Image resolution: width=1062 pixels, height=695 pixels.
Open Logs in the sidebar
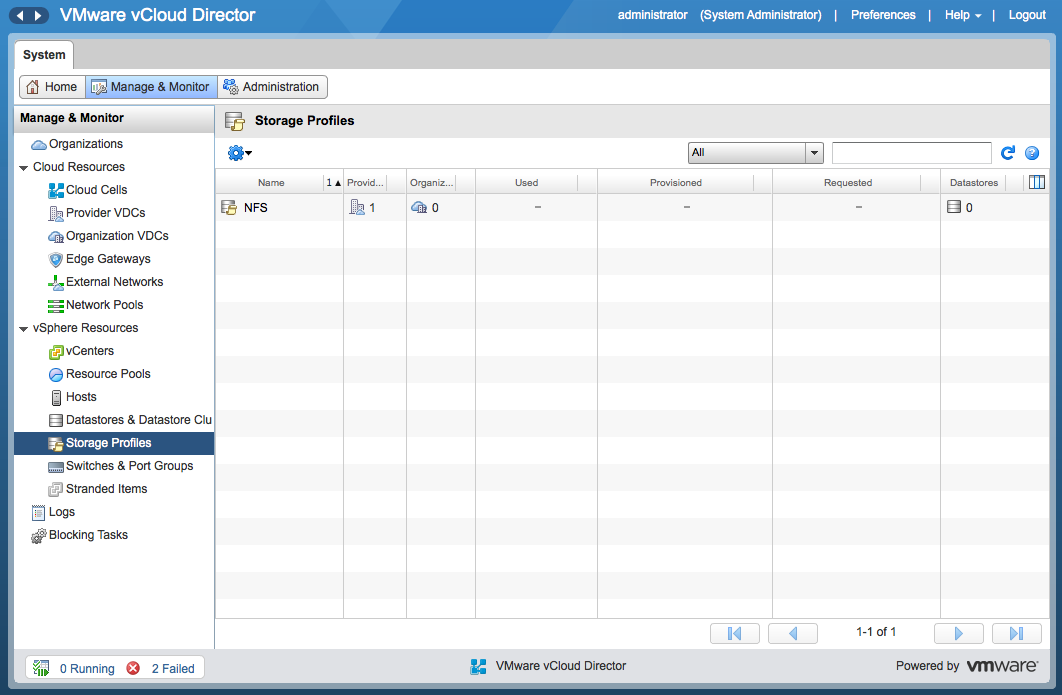point(62,512)
